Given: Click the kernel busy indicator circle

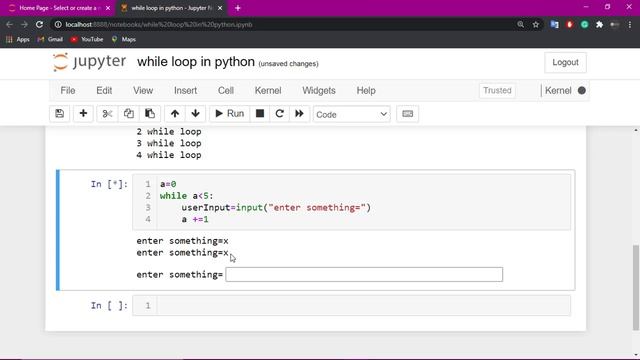Looking at the screenshot, I should 582,91.
